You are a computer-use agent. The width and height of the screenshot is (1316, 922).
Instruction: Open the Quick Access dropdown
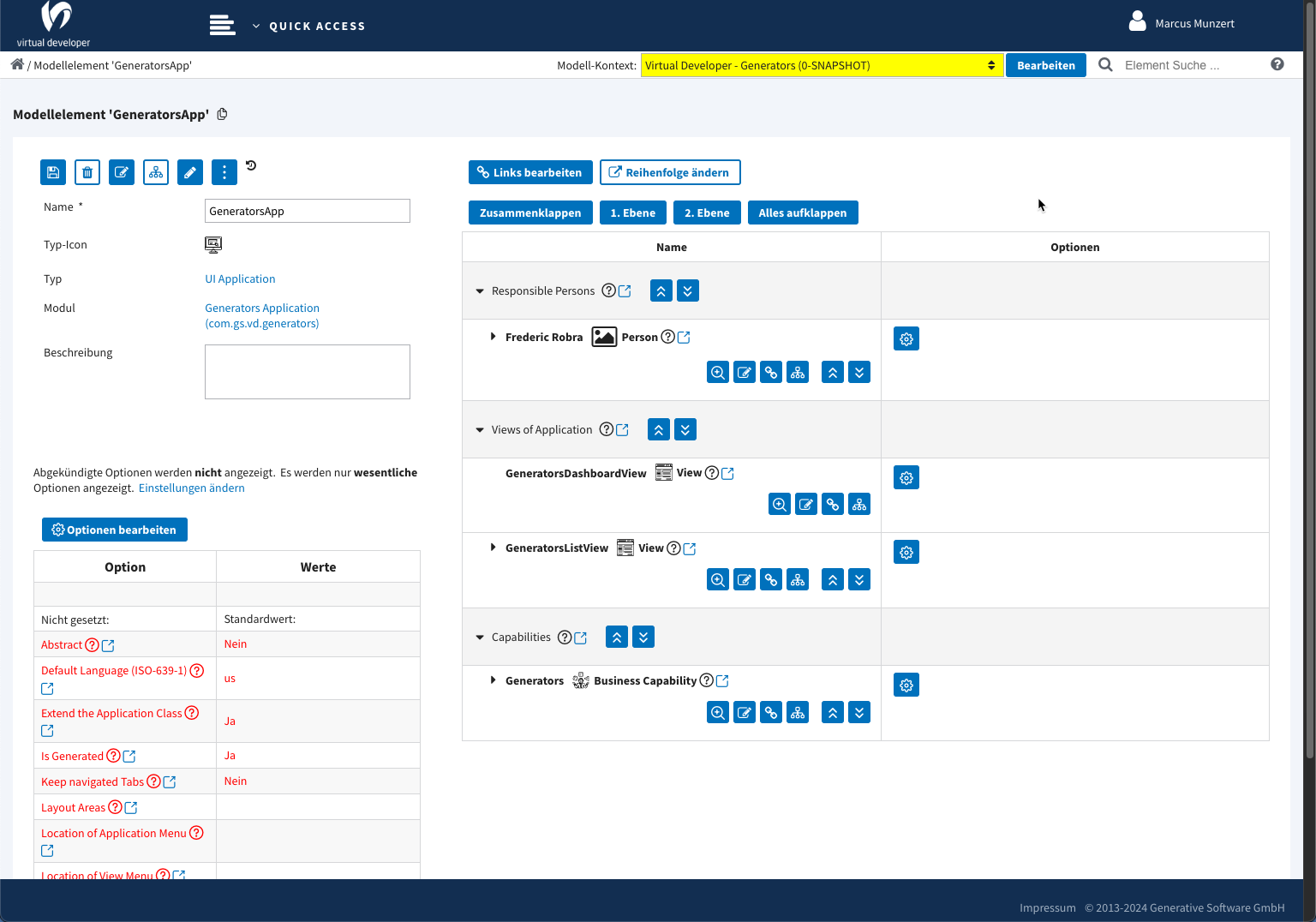[308, 26]
